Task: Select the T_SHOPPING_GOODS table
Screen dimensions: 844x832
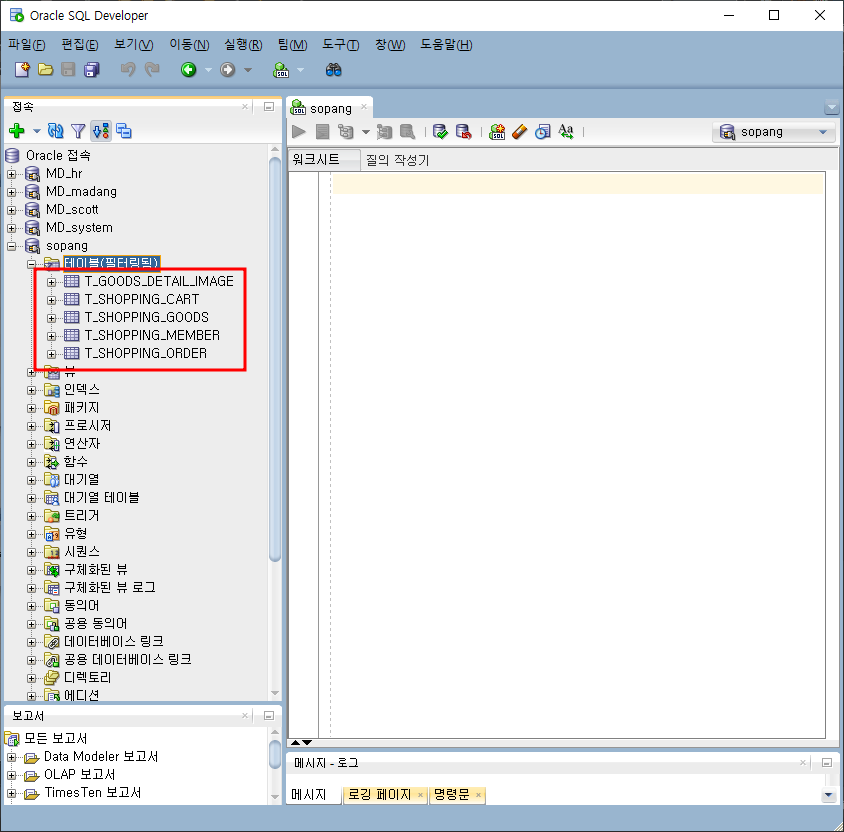Action: [146, 318]
